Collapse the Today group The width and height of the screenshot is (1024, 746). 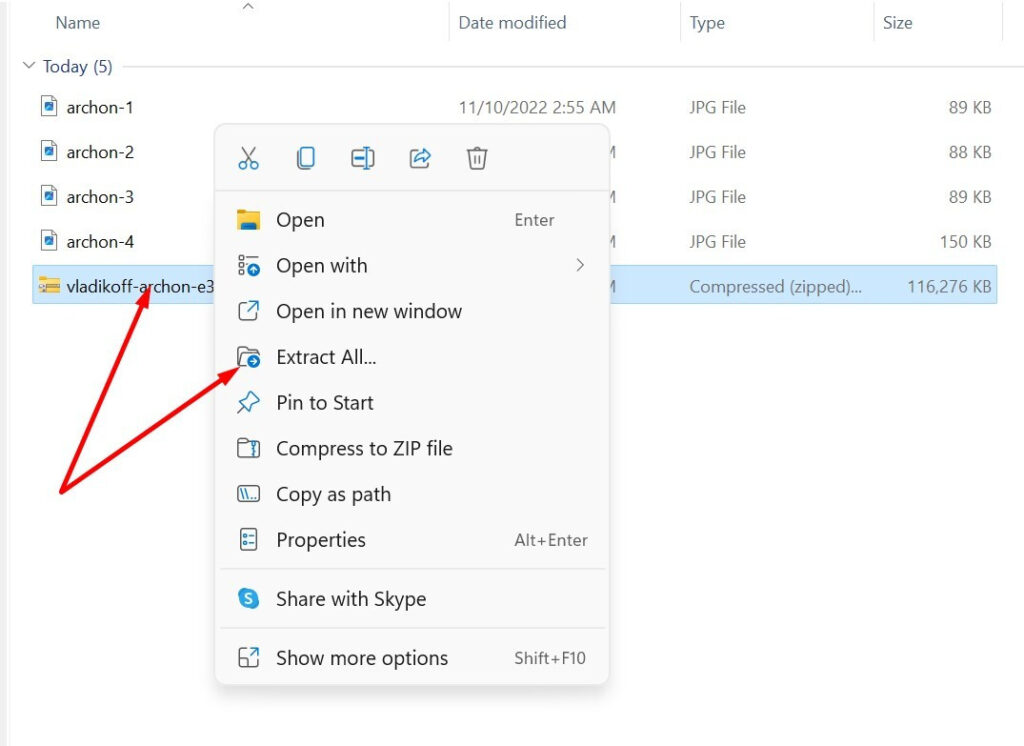[x=27, y=66]
